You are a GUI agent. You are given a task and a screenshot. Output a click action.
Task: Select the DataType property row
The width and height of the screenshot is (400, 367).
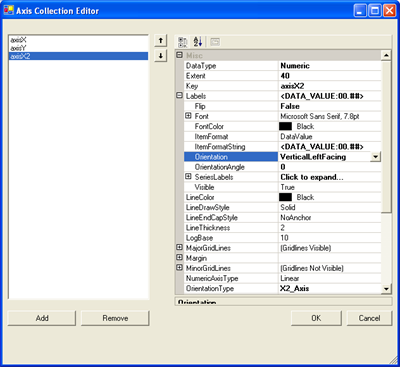tap(283, 66)
